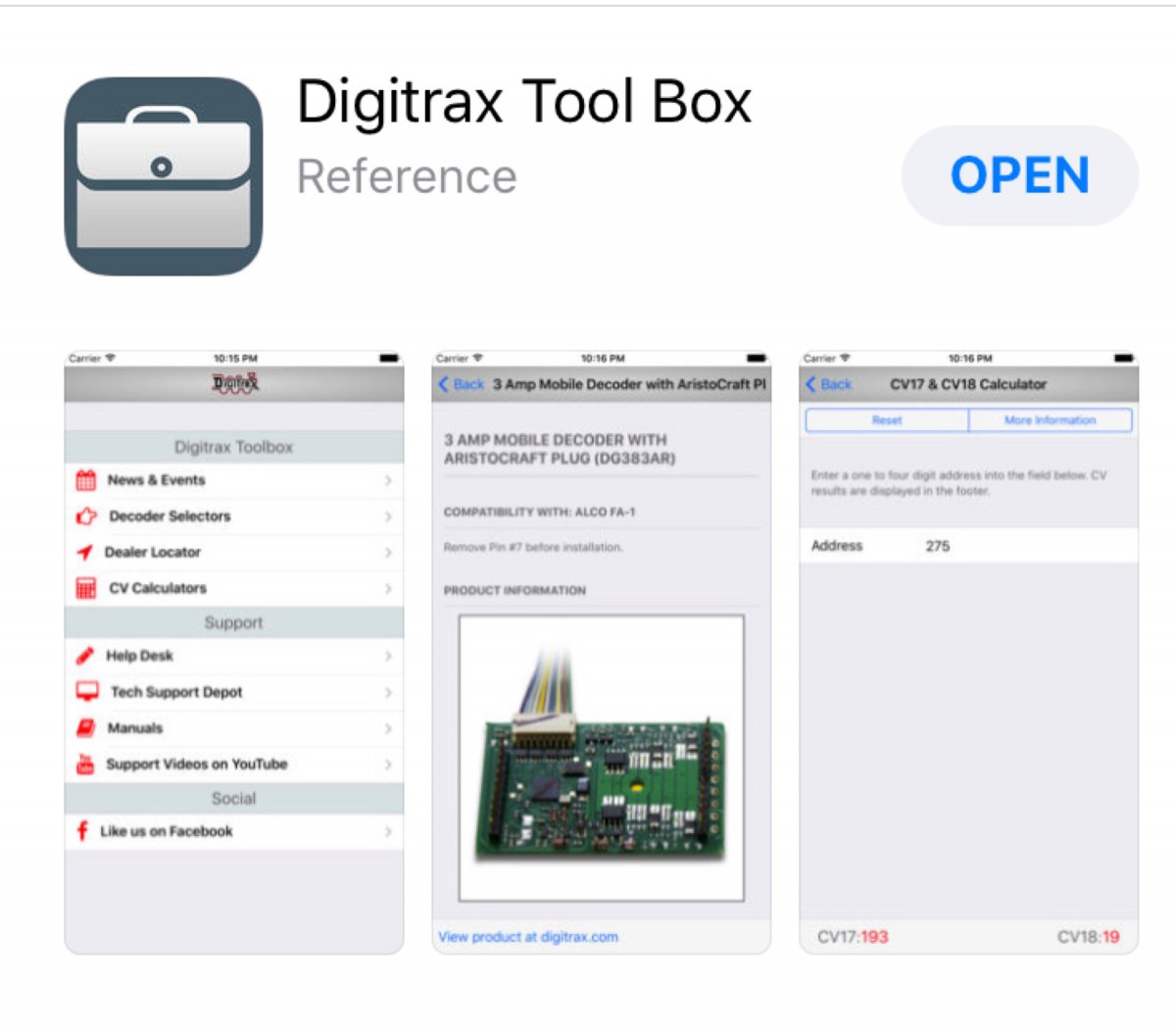Screen dimensions: 1176x1032
Task: Tap the decoder circuit board product image
Action: click(x=602, y=758)
